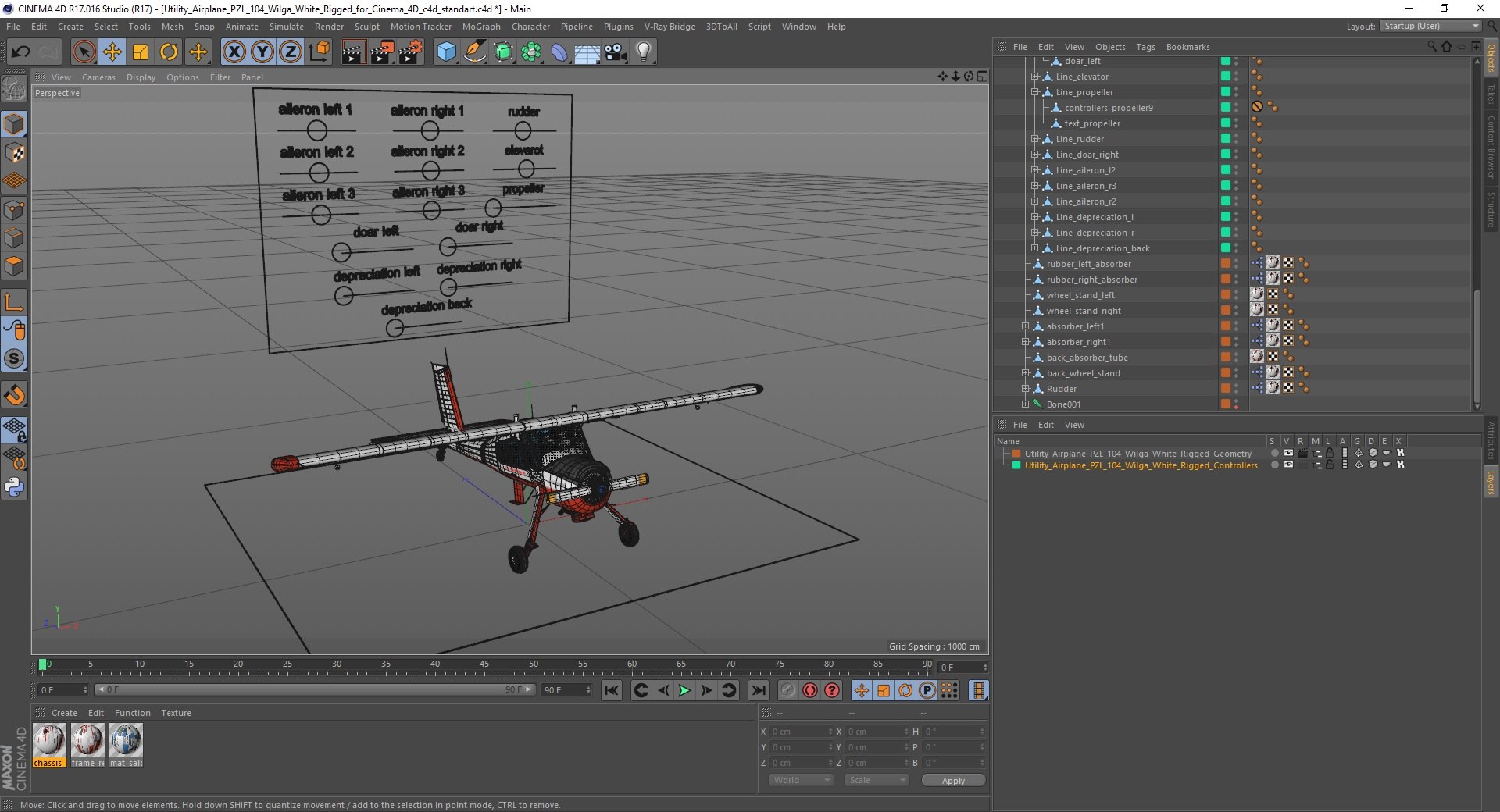Open Edit Render Settings icon

tap(411, 52)
